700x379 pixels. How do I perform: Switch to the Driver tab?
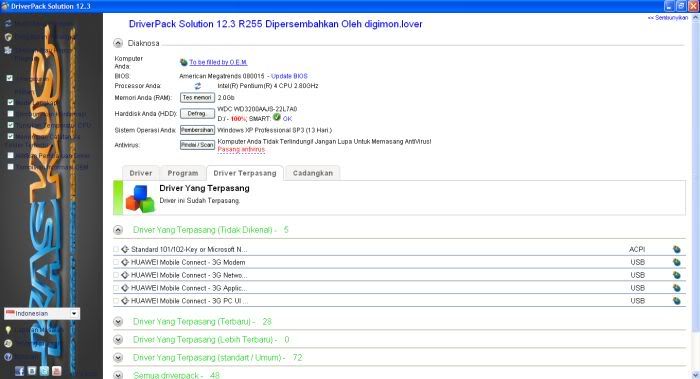tap(141, 173)
